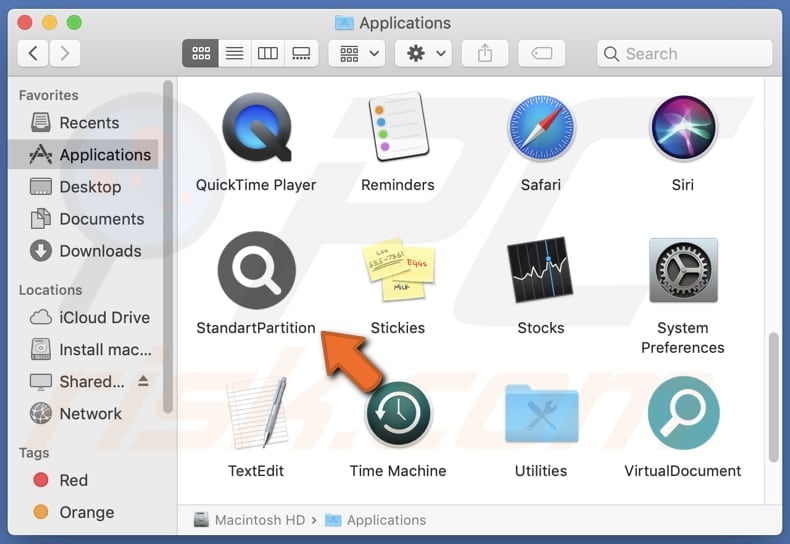
Task: Open Documents in the sidebar
Action: pos(84,219)
